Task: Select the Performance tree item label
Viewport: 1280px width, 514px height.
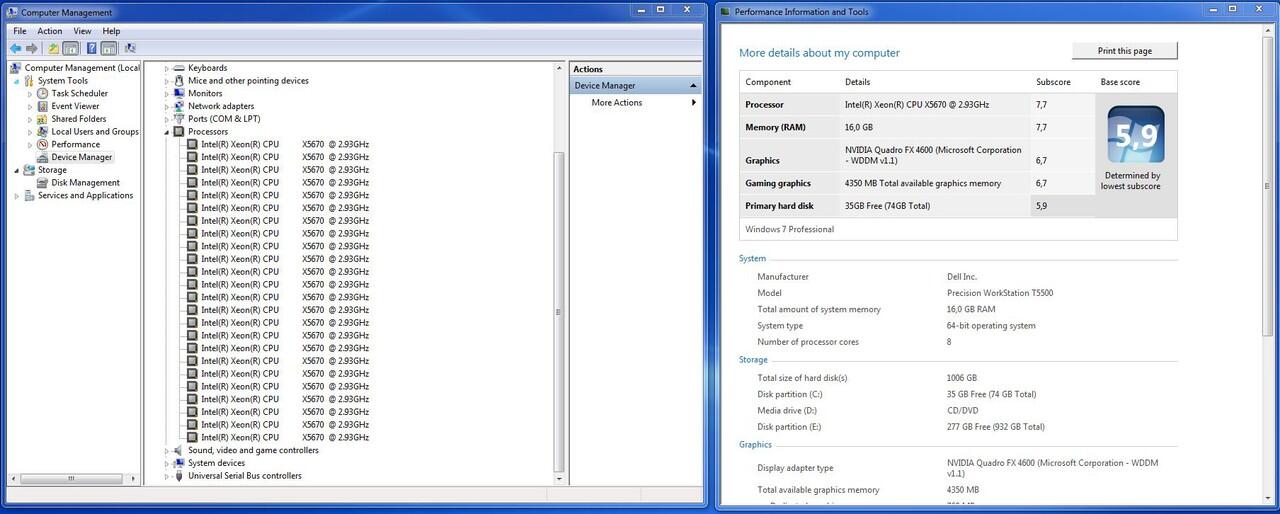Action: [76, 145]
